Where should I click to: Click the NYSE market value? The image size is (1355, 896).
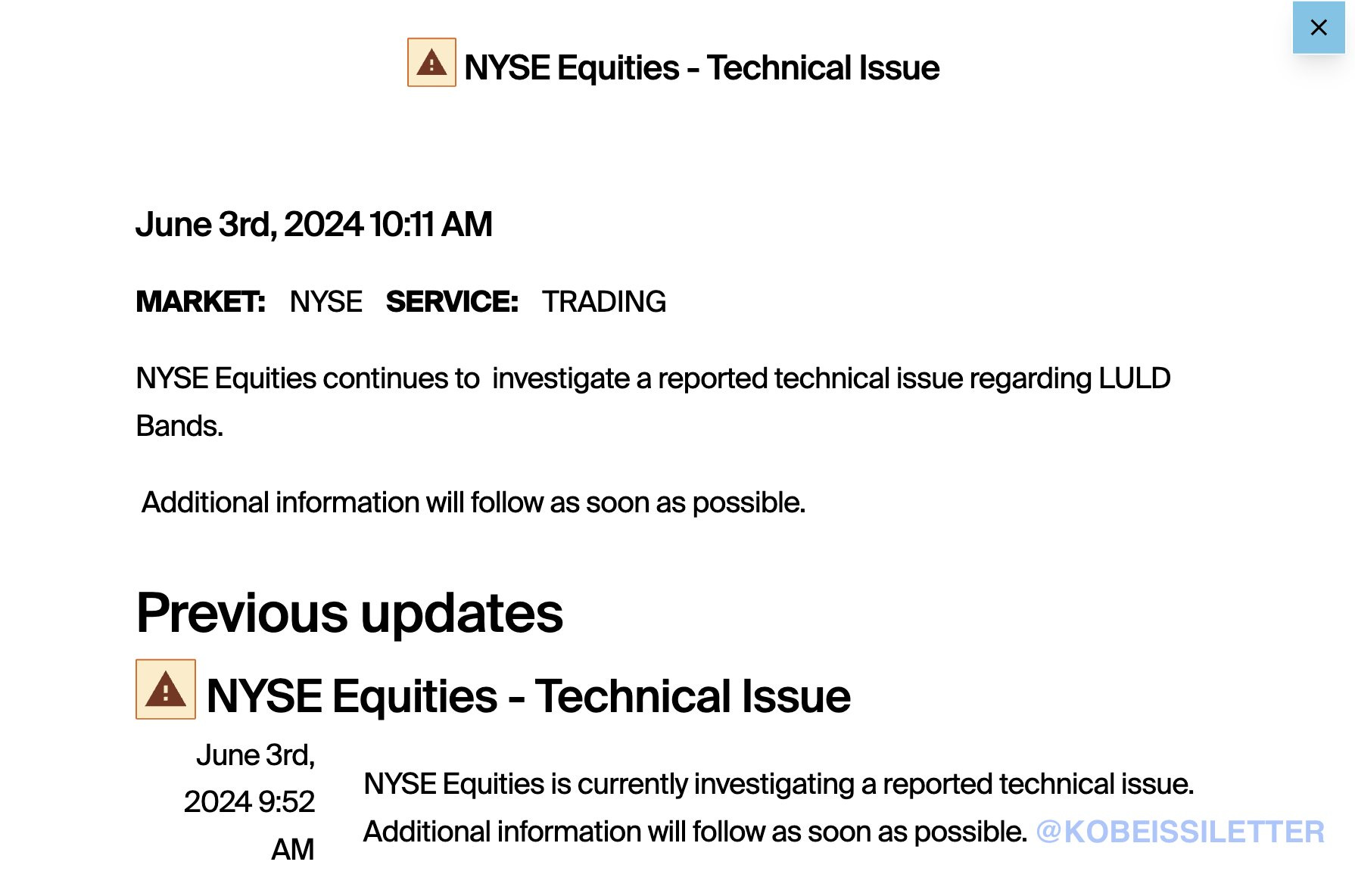click(326, 302)
